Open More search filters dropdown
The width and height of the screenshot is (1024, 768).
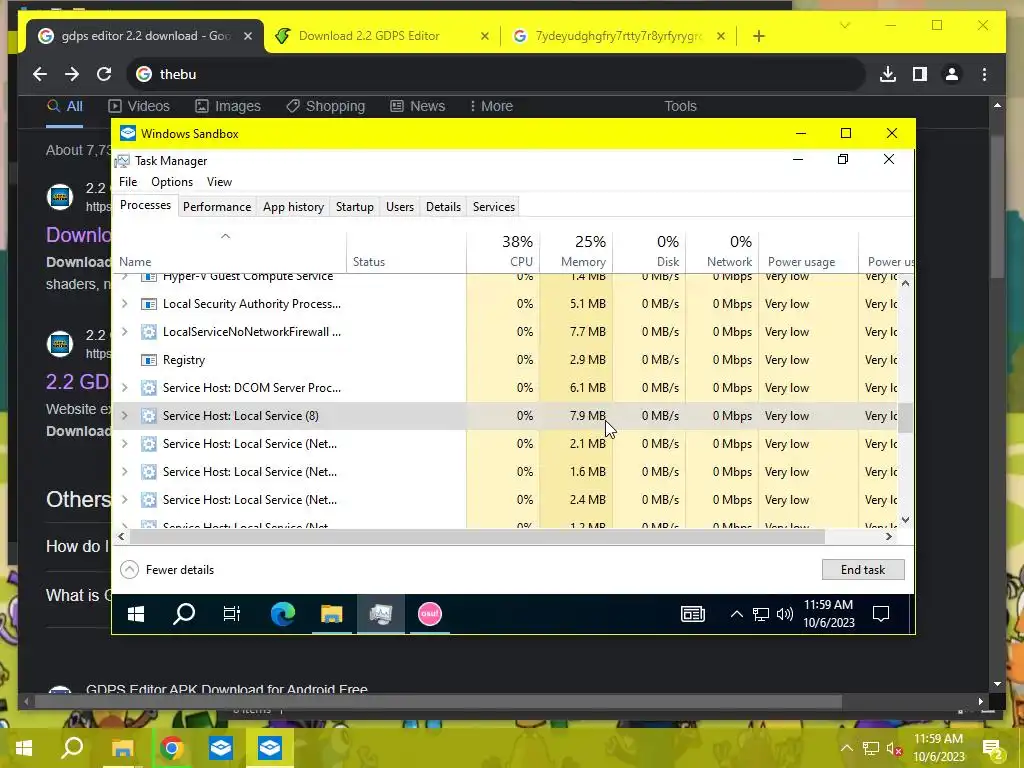(x=491, y=106)
